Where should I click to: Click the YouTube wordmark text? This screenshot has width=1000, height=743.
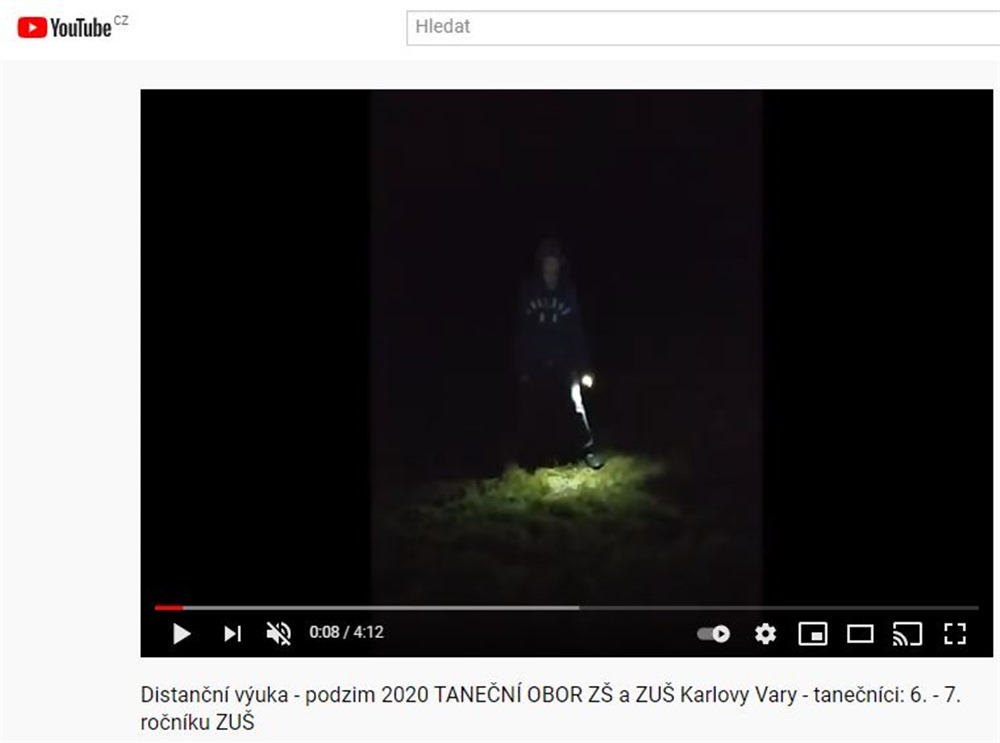[x=80, y=28]
